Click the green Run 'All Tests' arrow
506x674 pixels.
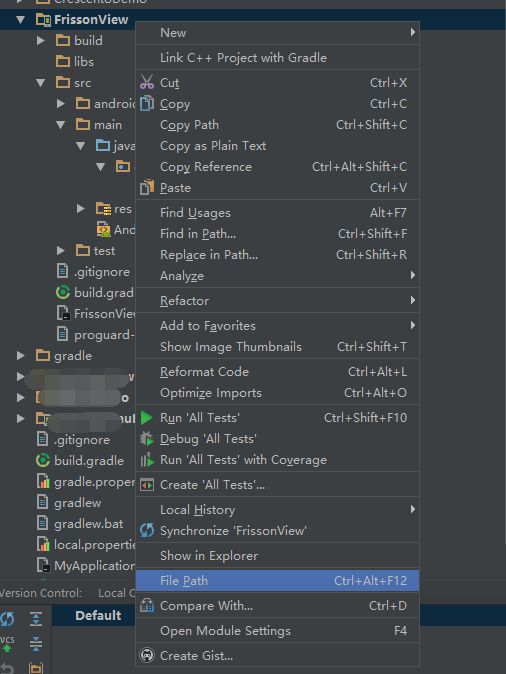tap(147, 417)
